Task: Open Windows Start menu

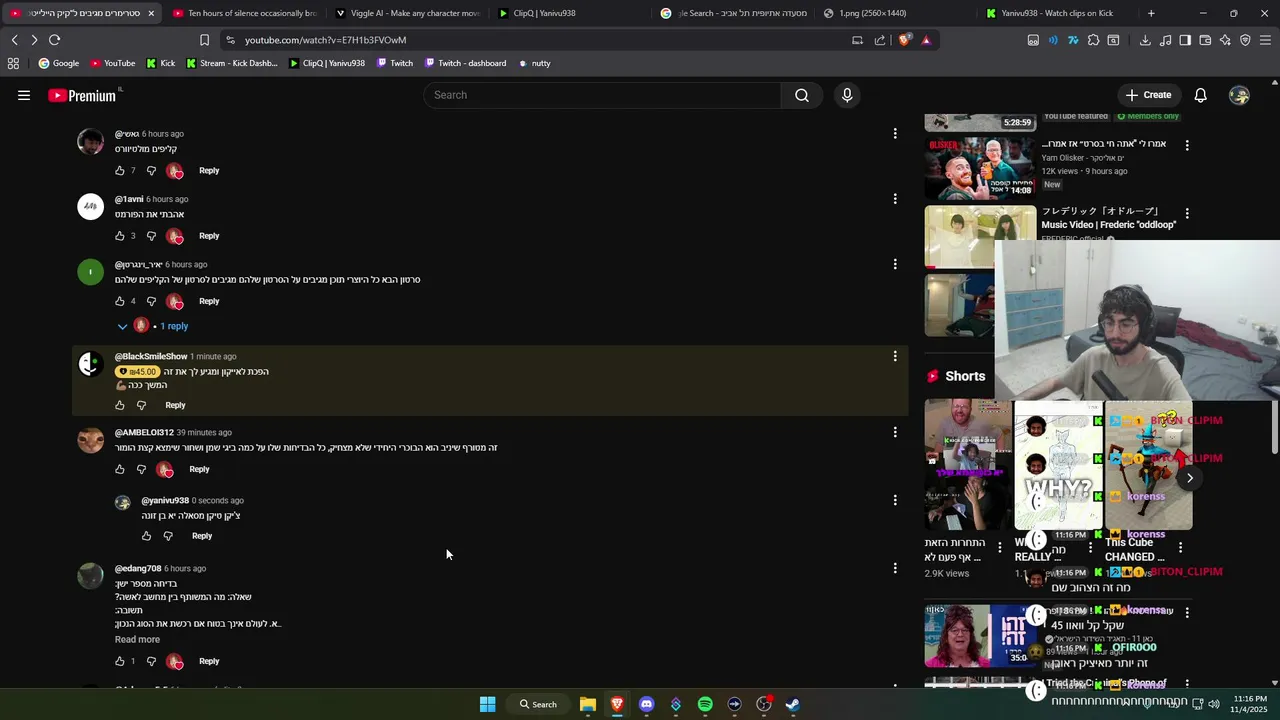Action: click(487, 704)
